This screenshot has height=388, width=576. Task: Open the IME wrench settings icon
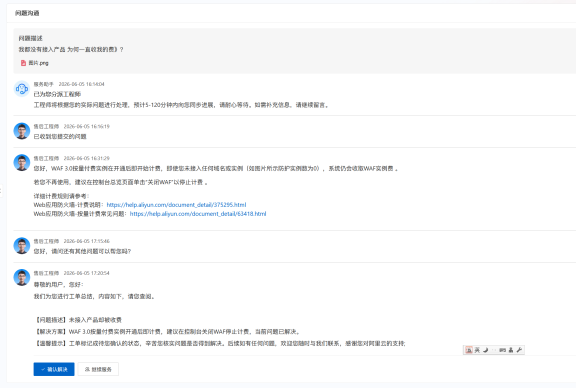point(519,350)
